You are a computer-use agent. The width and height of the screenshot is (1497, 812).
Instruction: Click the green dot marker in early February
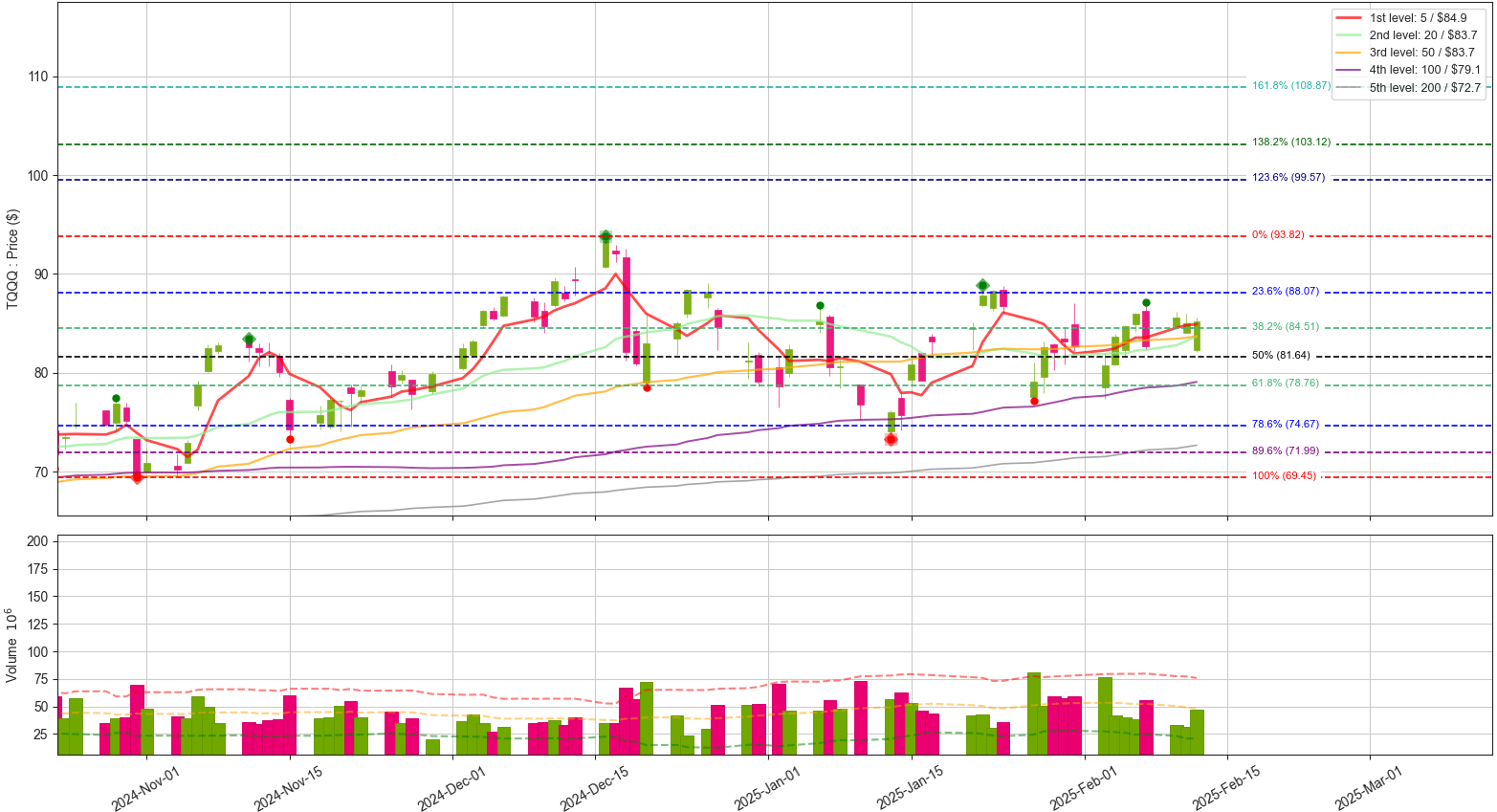point(1146,303)
